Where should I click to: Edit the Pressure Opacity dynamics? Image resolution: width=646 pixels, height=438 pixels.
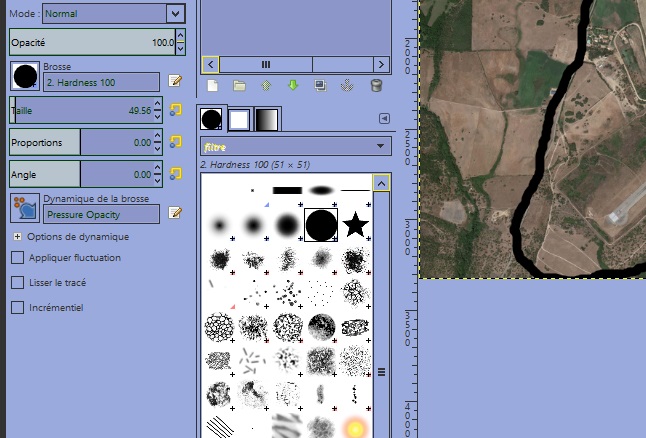[x=176, y=213]
